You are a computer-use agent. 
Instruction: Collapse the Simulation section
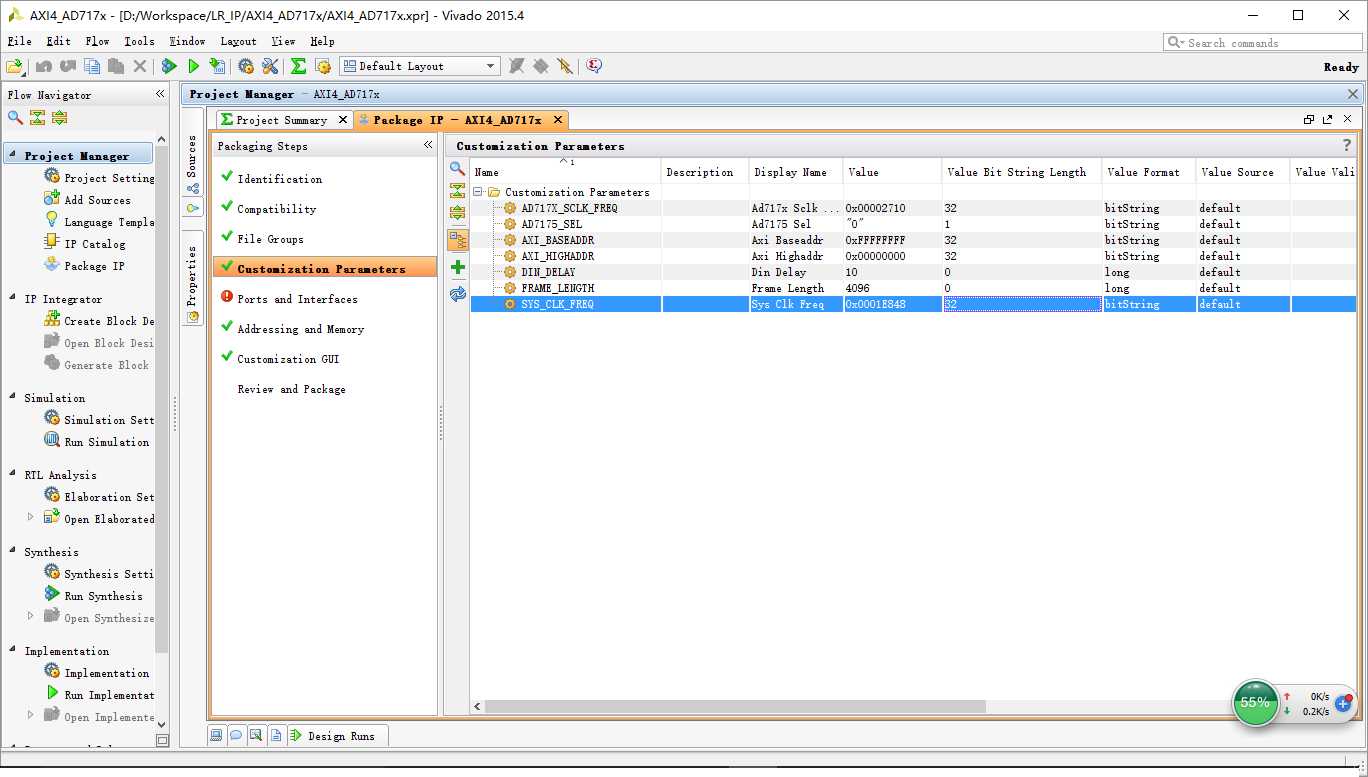[x=12, y=397]
